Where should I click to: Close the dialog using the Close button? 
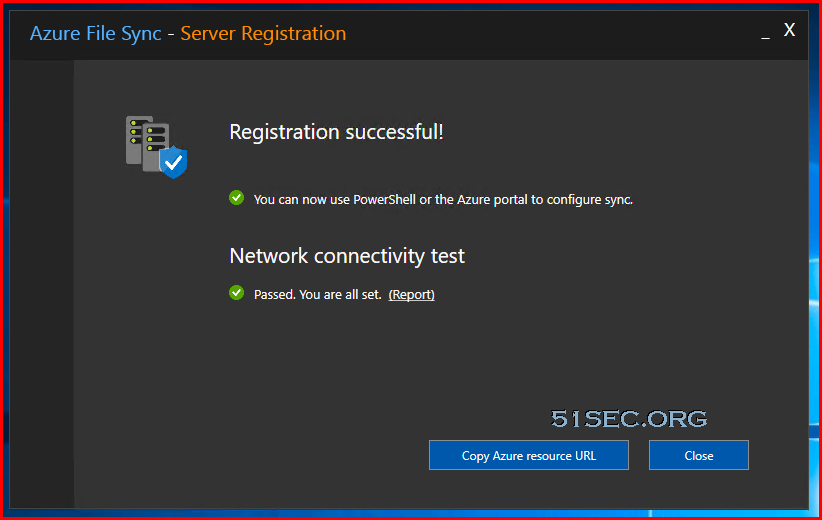(698, 455)
